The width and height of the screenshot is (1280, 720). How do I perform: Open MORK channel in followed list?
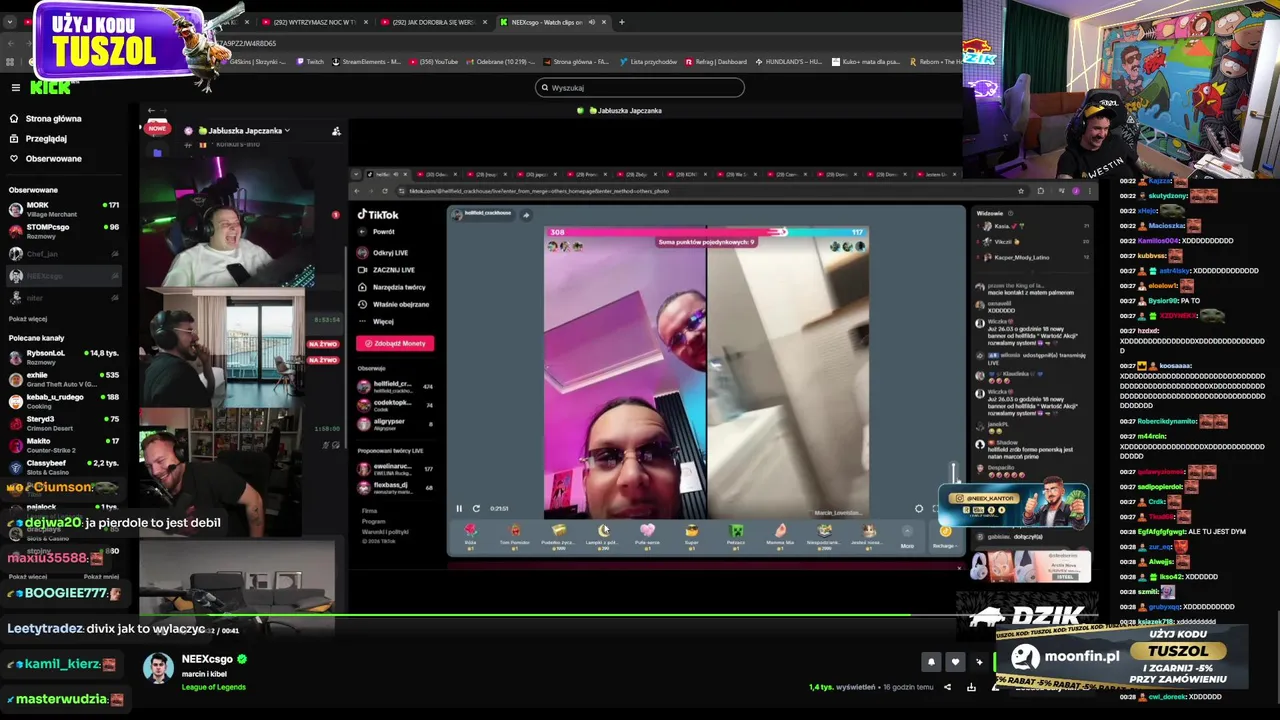[62, 209]
